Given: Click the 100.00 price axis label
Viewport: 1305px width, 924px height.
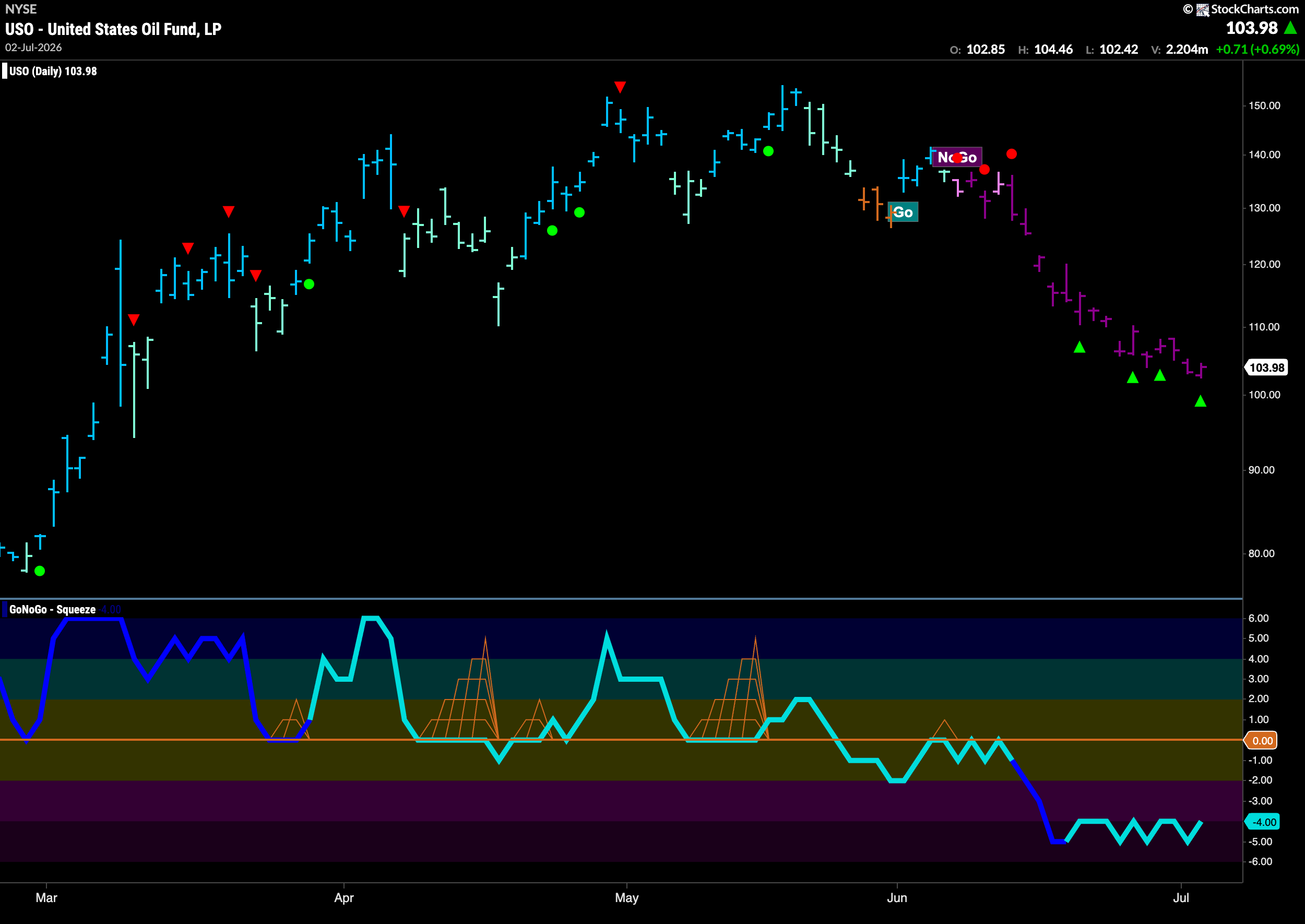Looking at the screenshot, I should (x=1264, y=395).
